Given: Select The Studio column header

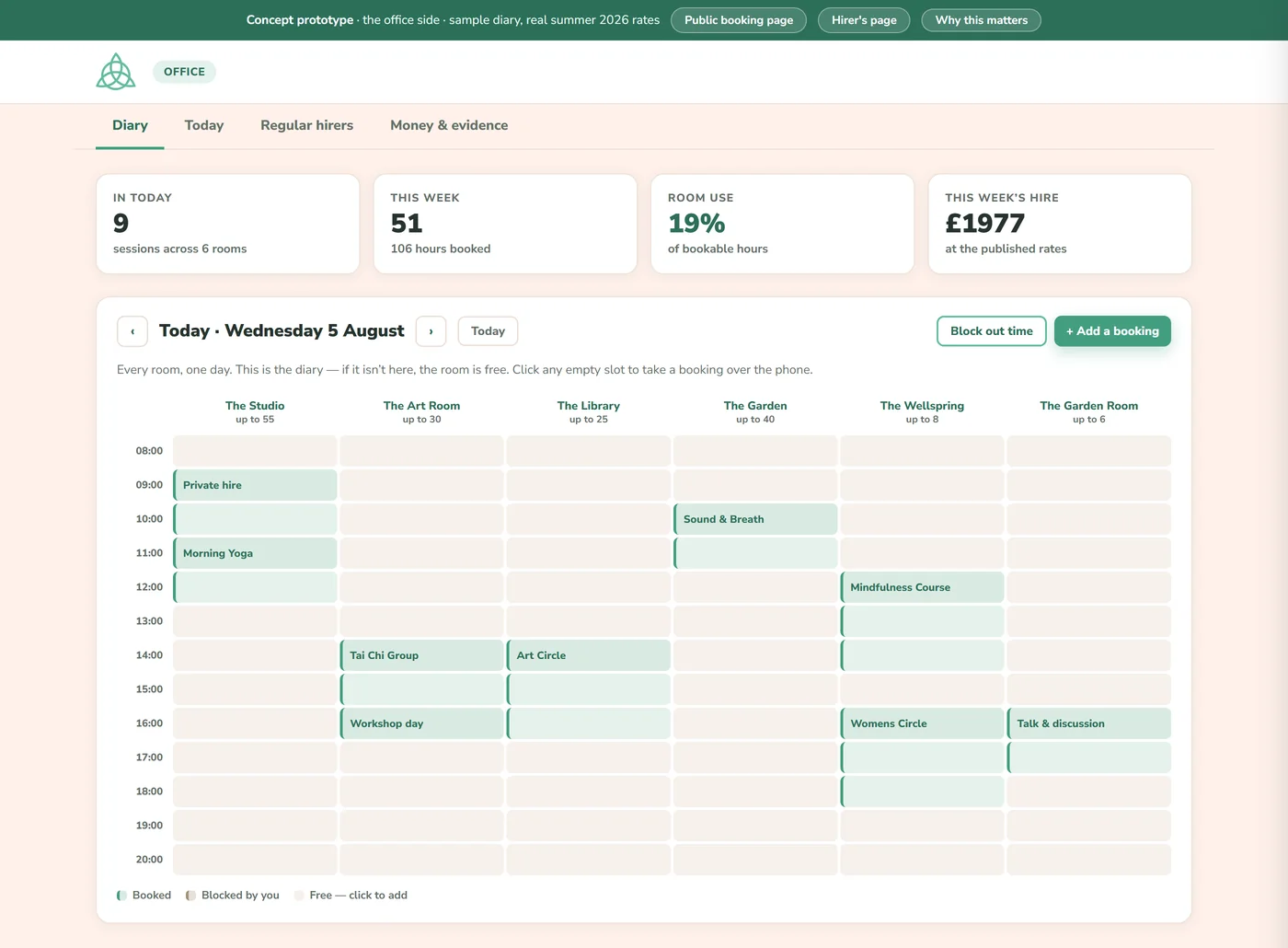Looking at the screenshot, I should pos(255,411).
